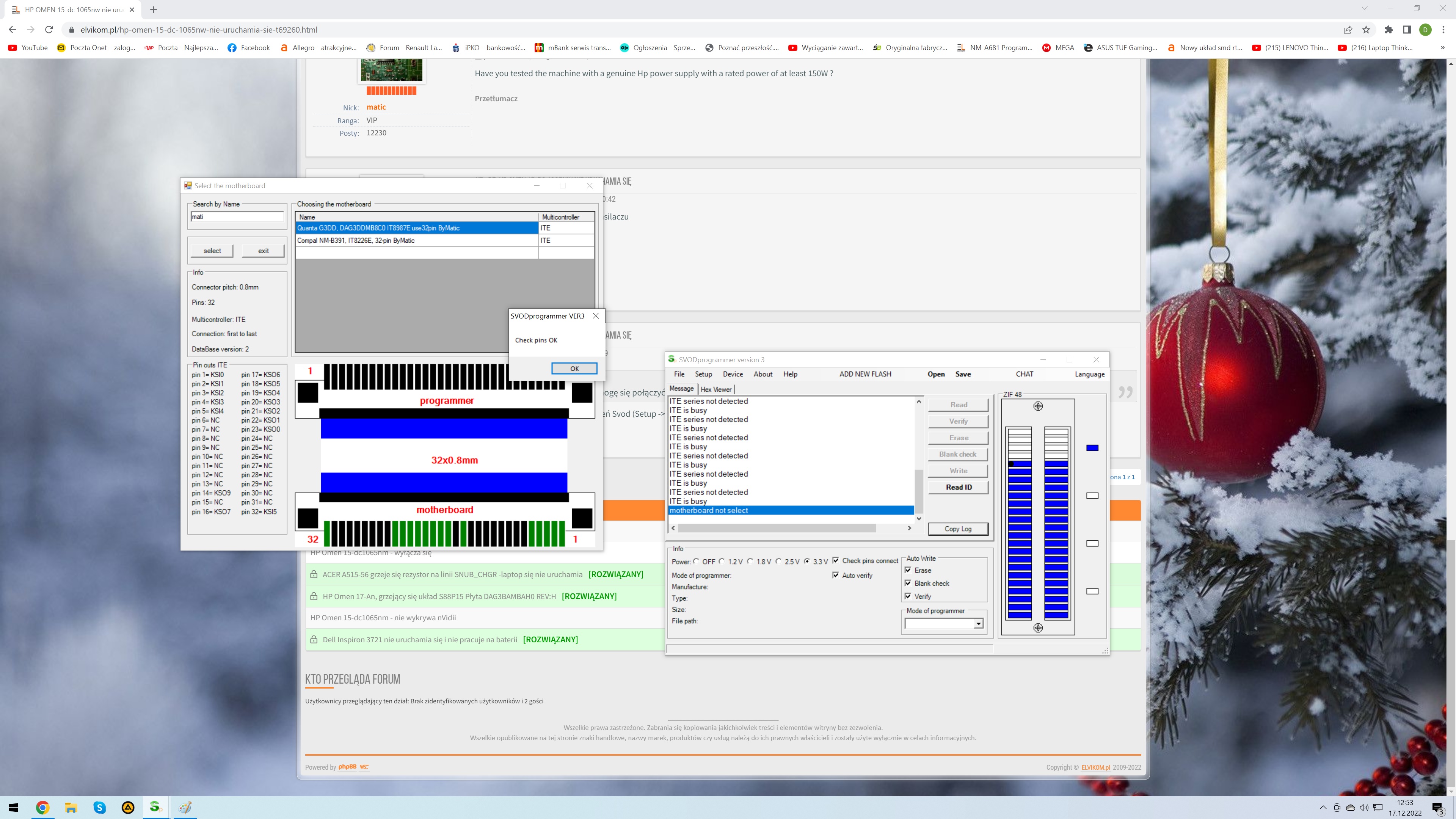1456x819 pixels.
Task: Select Quanta G3DD motherboard row
Action: pyautogui.click(x=445, y=228)
